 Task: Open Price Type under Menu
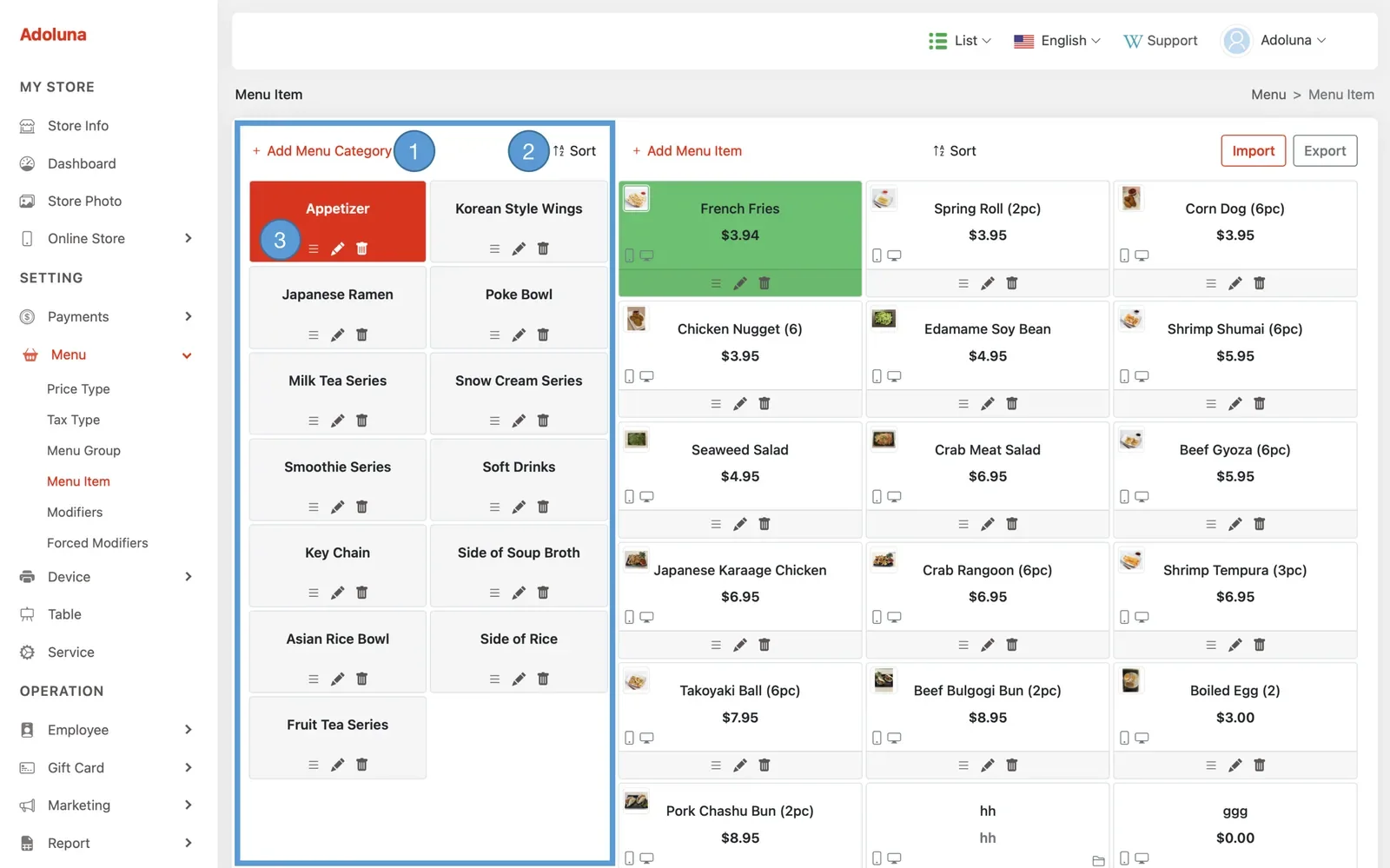(x=78, y=389)
